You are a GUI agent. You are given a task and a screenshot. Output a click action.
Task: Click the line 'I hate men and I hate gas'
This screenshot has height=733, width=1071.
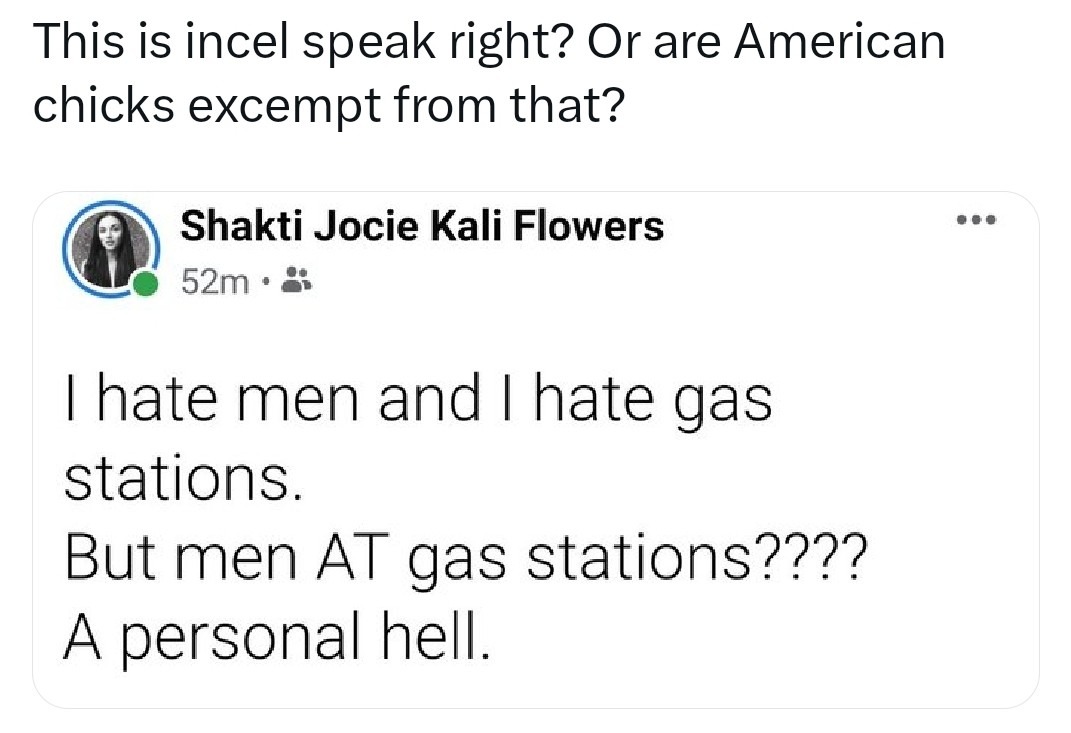pos(419,402)
